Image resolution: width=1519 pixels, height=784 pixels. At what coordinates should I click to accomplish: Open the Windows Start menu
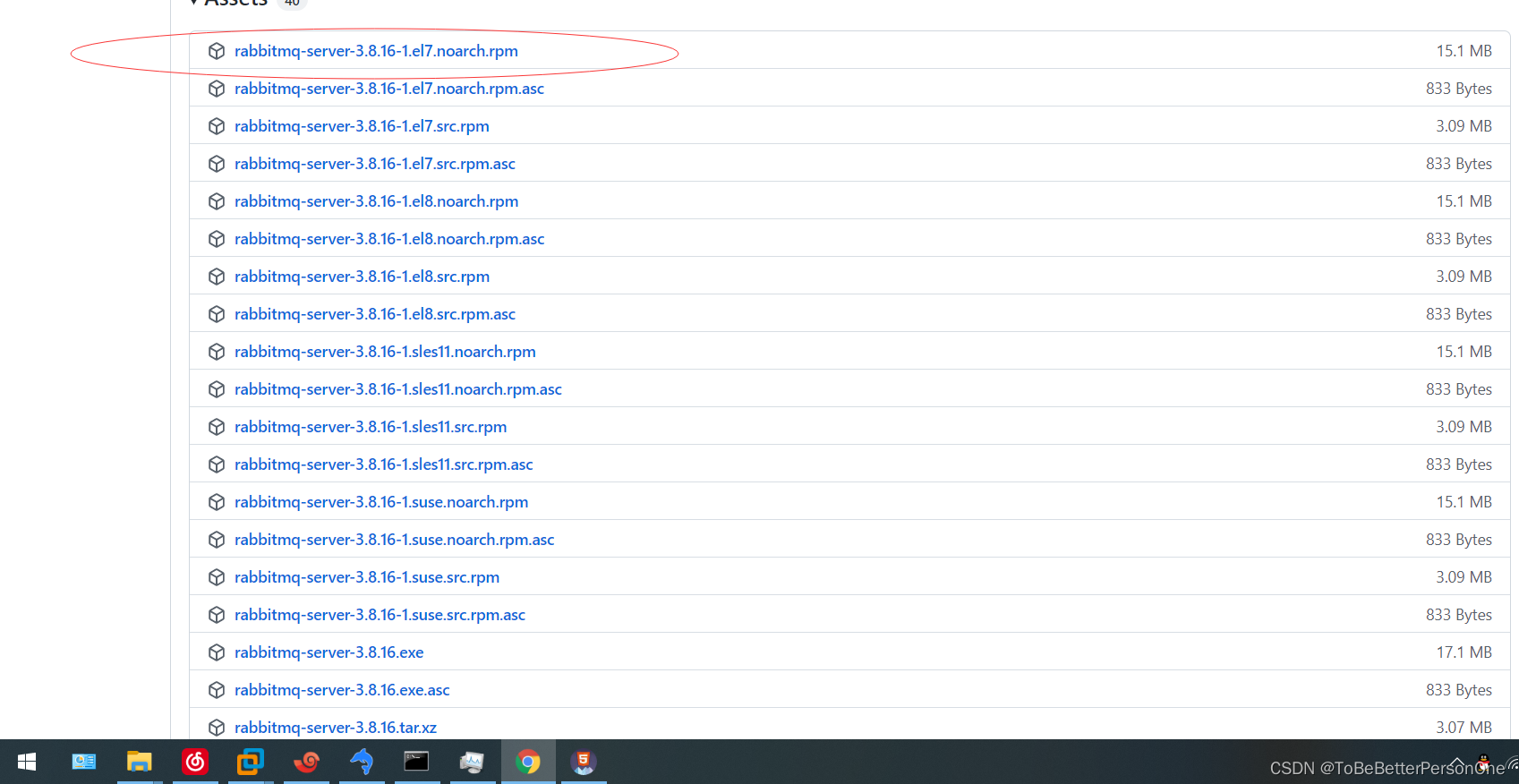click(x=27, y=762)
